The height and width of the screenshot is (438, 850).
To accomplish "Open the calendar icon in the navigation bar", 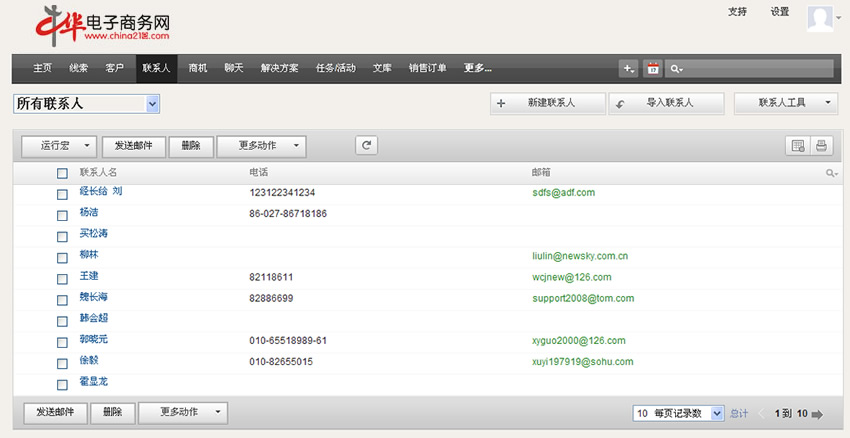I will click(x=652, y=68).
